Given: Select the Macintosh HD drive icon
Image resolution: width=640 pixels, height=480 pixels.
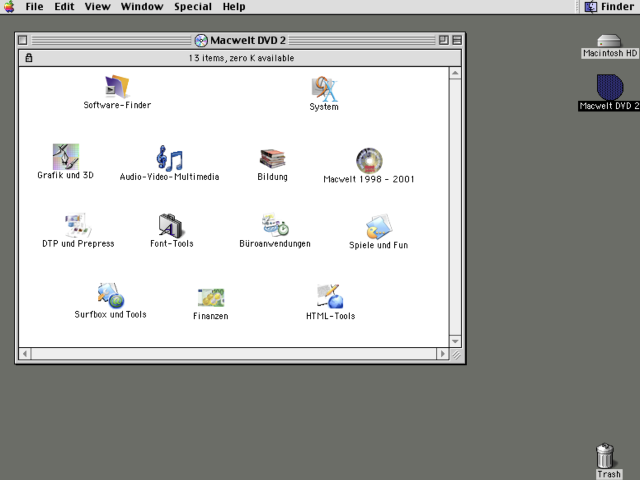Looking at the screenshot, I should [609, 41].
